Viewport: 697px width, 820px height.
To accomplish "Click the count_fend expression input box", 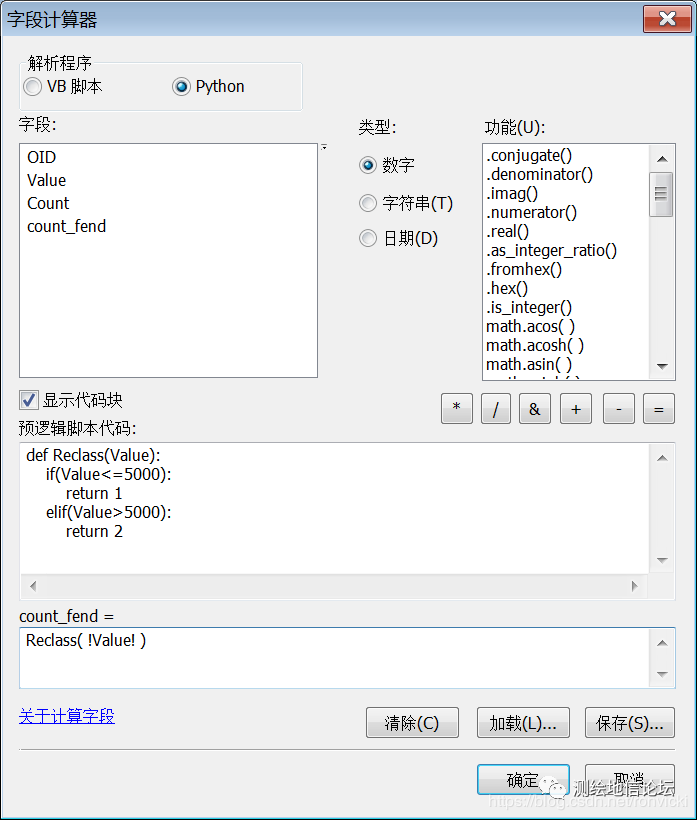I will (335, 658).
